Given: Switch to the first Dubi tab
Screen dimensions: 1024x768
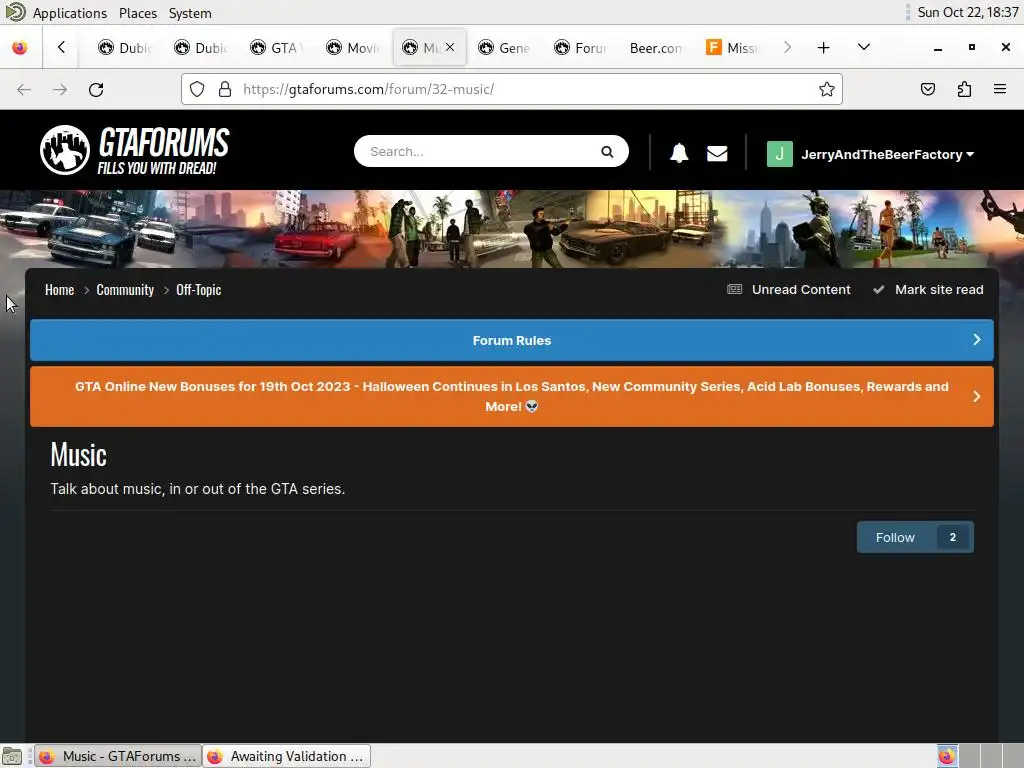Looking at the screenshot, I should click(124, 48).
